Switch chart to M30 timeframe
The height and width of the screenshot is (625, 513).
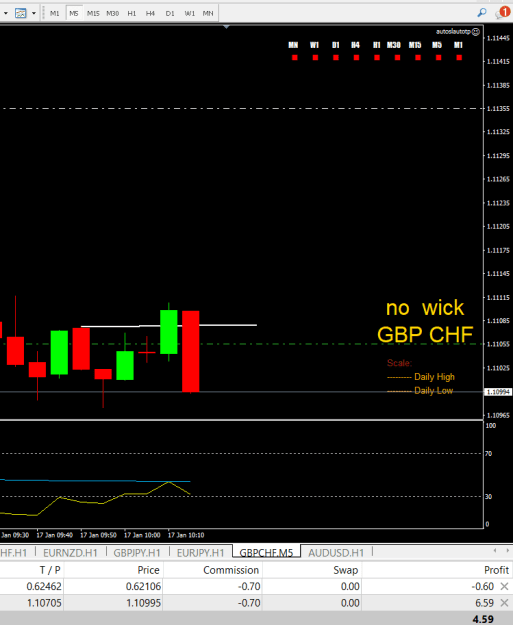(112, 13)
